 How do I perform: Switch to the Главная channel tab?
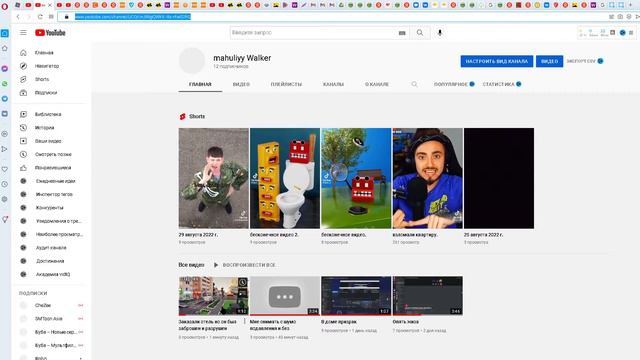coord(200,84)
